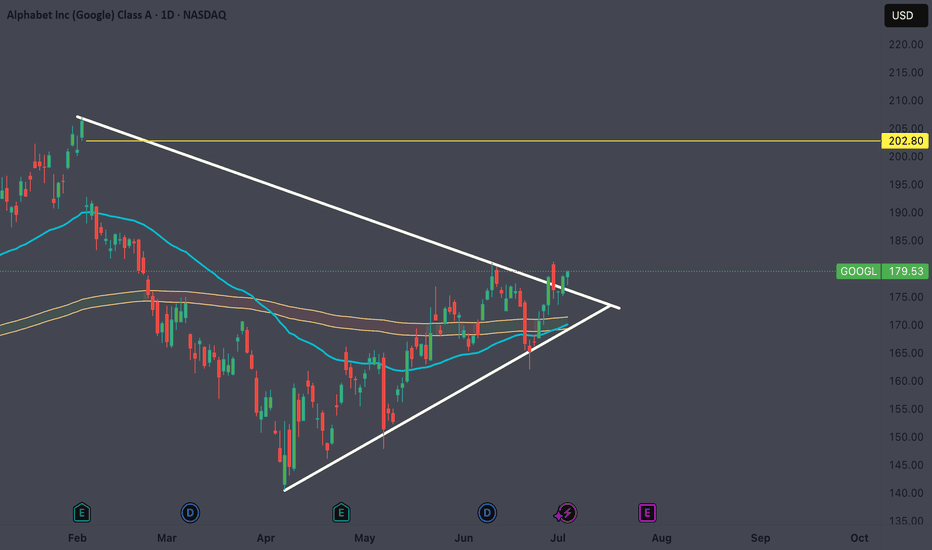Open the July lightning event marker
This screenshot has height=550, width=932.
coord(566,513)
